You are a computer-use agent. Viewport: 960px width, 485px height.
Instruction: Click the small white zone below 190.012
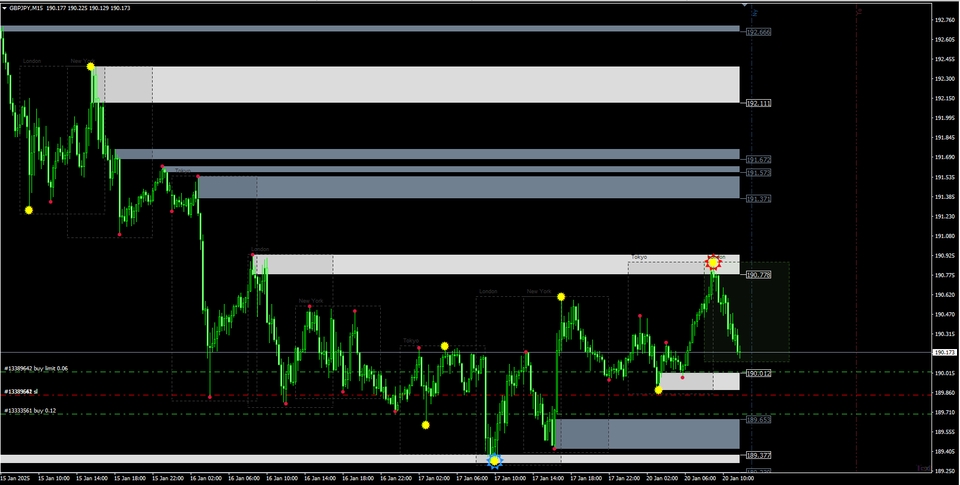(x=699, y=382)
